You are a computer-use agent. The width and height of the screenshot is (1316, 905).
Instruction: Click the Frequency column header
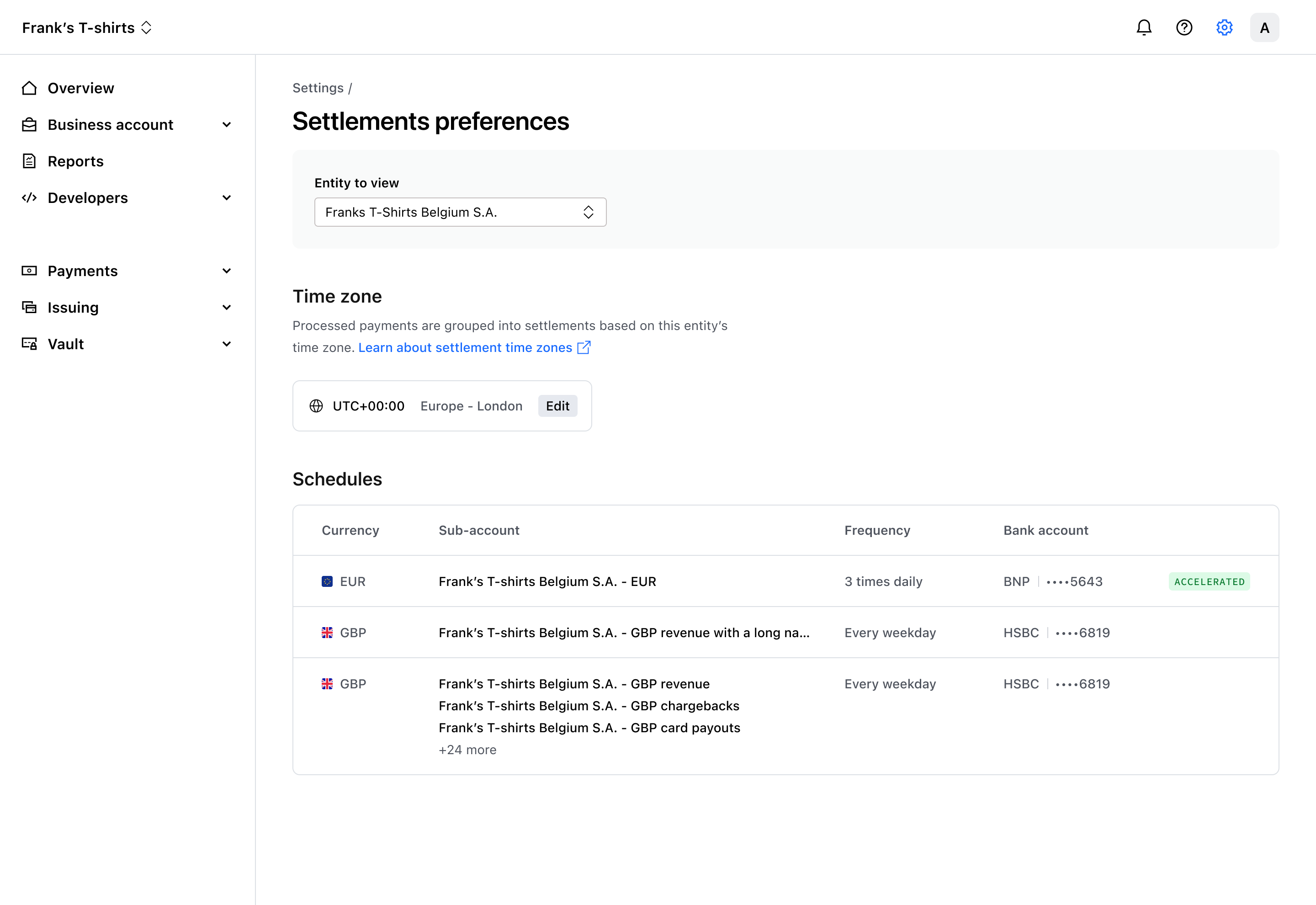tap(877, 530)
